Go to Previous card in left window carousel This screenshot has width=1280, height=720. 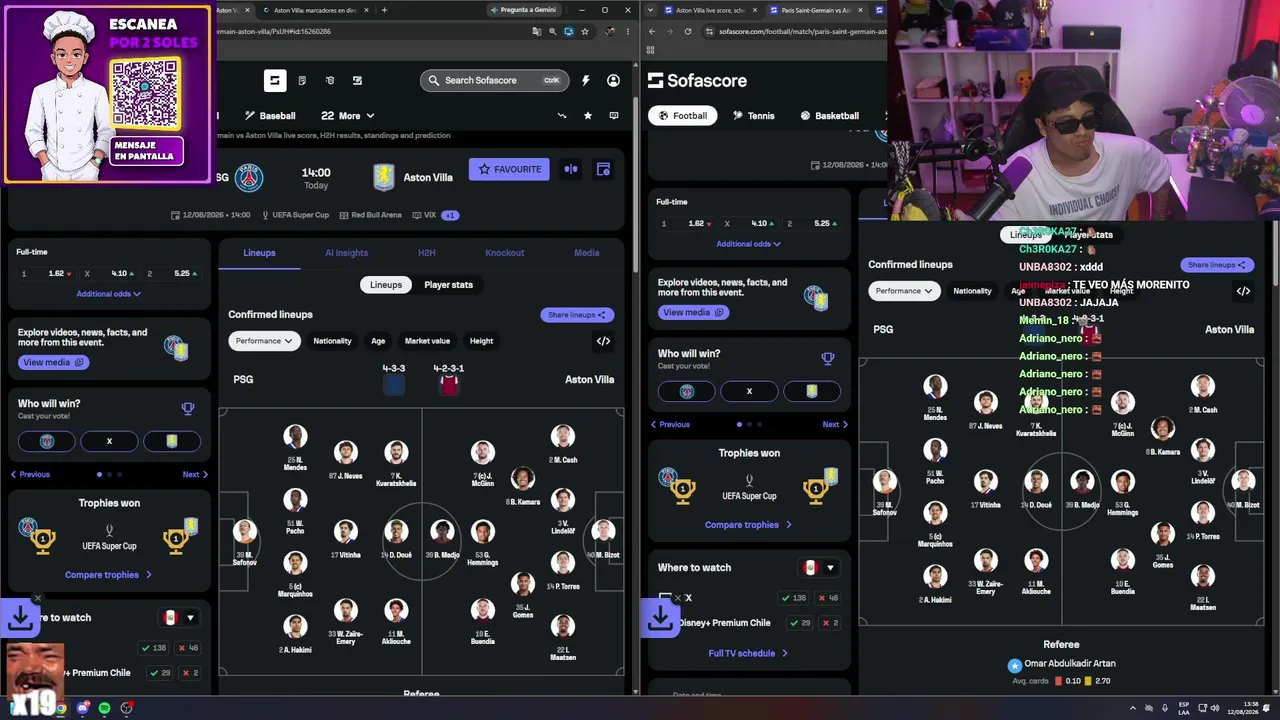click(x=30, y=475)
